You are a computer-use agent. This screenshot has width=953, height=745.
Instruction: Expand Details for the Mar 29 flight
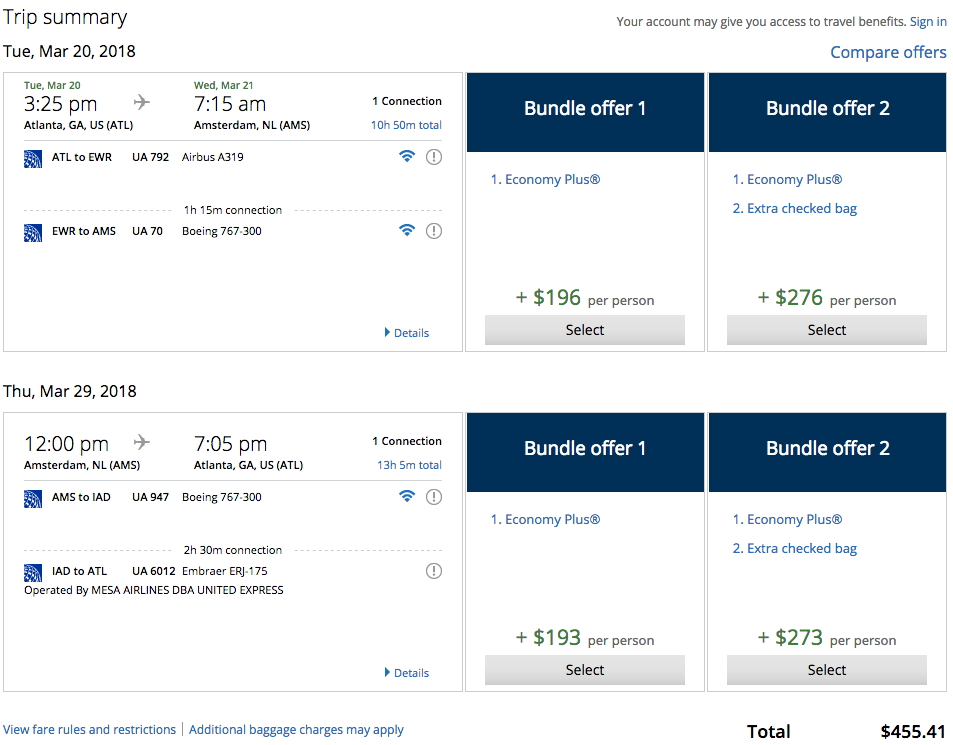click(x=407, y=673)
